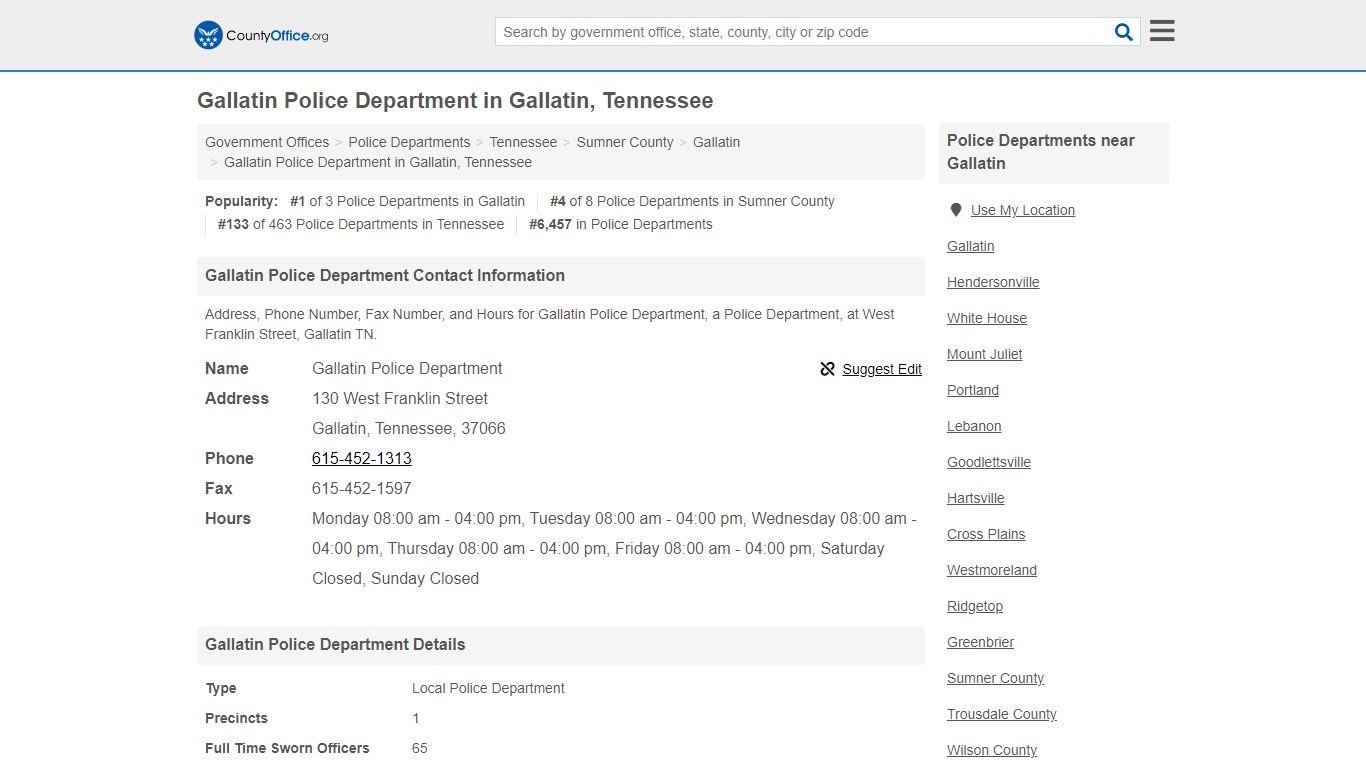Click #133 of 463 Tennessee ranking

tap(361, 224)
